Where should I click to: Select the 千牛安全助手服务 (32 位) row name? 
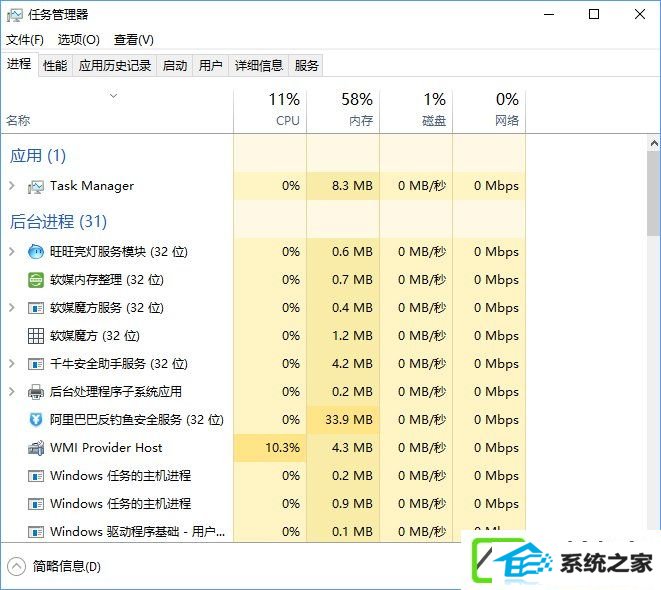119,364
